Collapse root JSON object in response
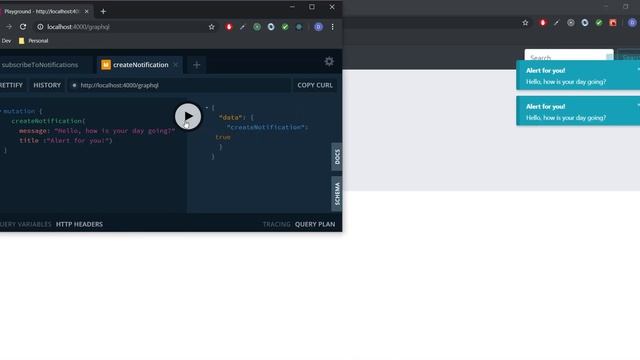Screen dimensions: 640x360 click(207, 108)
